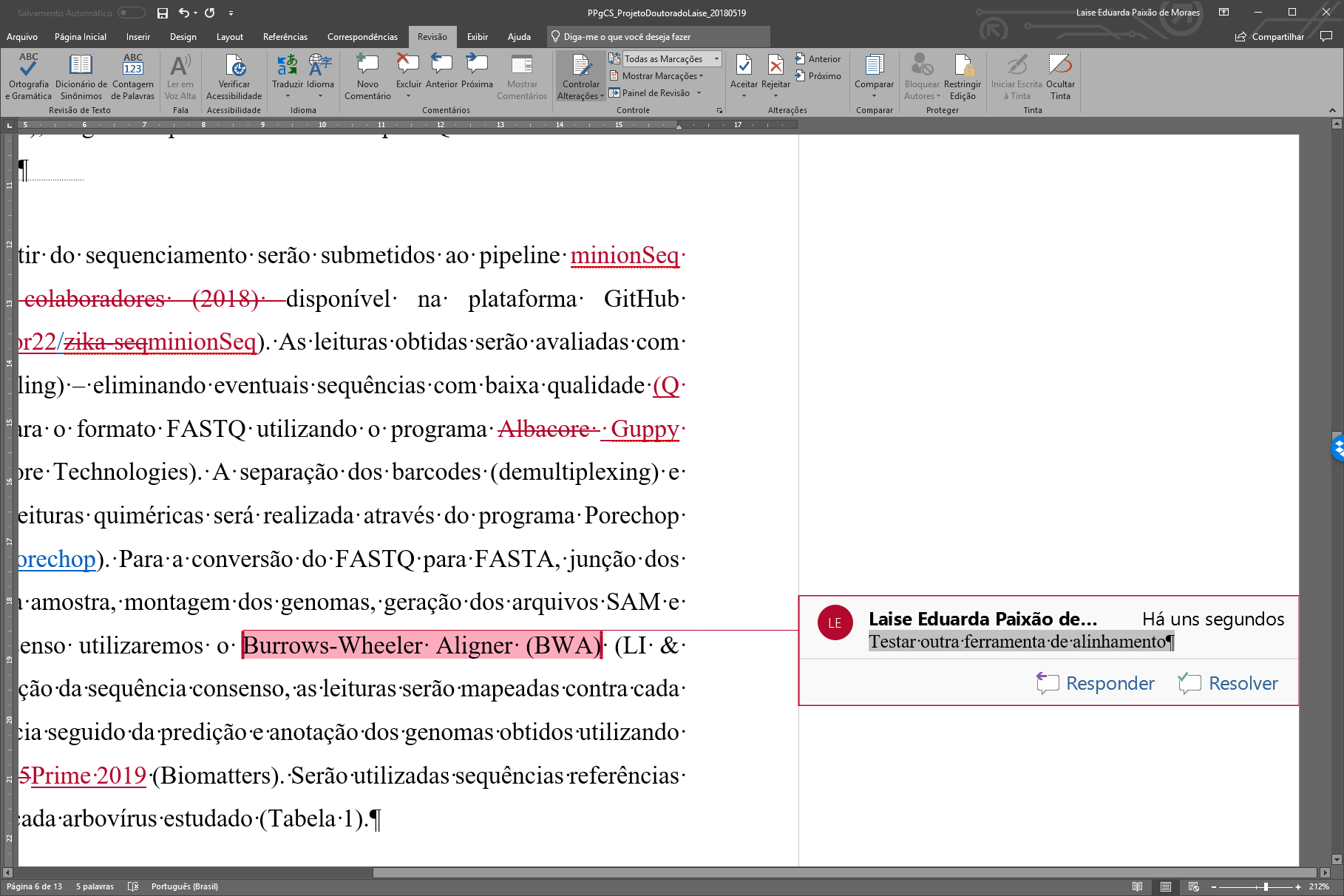Switch to Inserir tab

click(x=138, y=37)
